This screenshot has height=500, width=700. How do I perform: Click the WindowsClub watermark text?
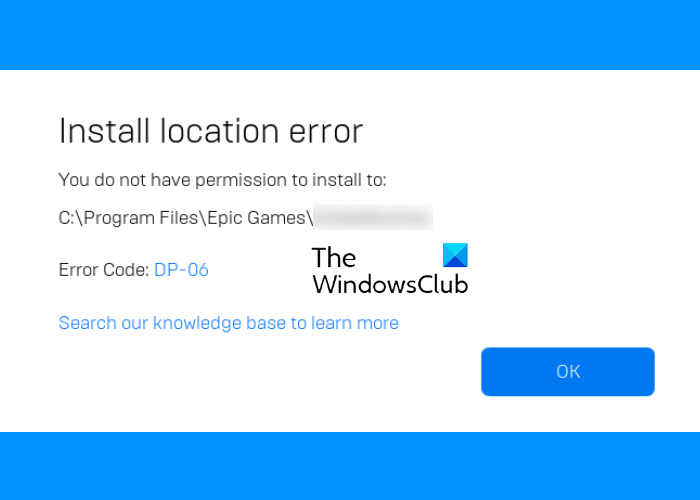coord(390,284)
